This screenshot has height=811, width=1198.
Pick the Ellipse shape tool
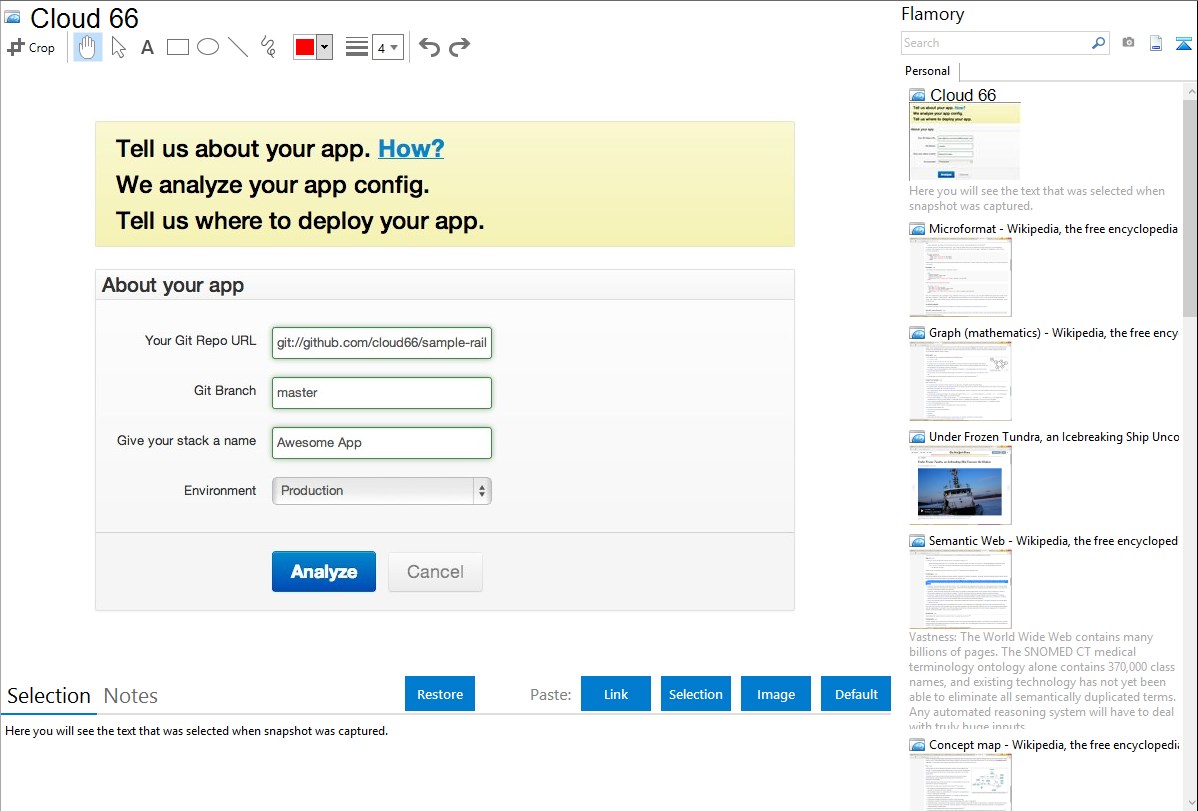point(208,47)
